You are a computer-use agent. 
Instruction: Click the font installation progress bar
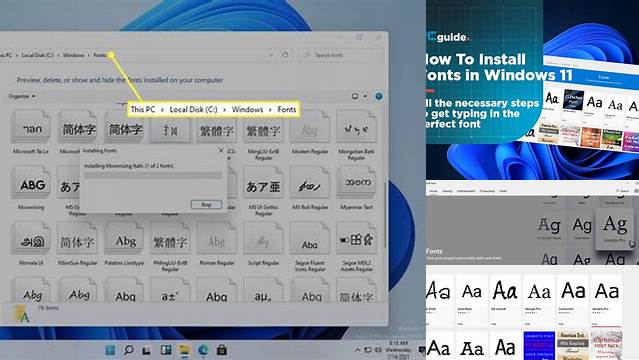click(153, 175)
